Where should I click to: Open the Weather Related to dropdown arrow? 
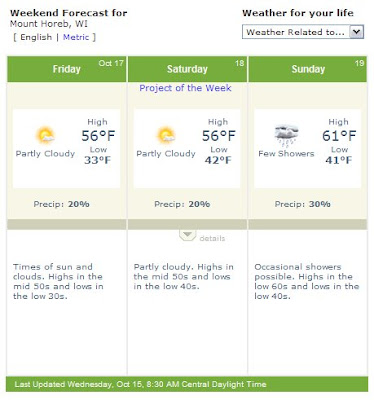(x=356, y=32)
